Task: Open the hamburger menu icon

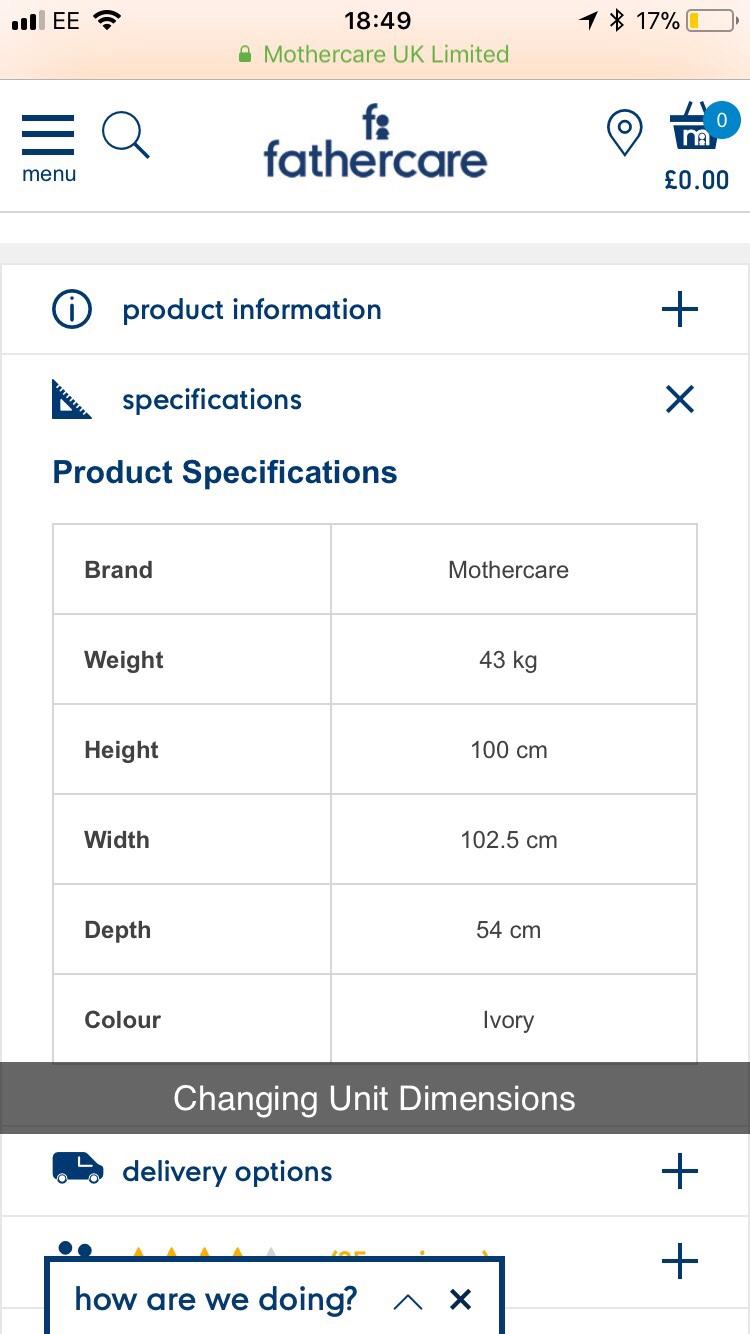Action: (47, 136)
